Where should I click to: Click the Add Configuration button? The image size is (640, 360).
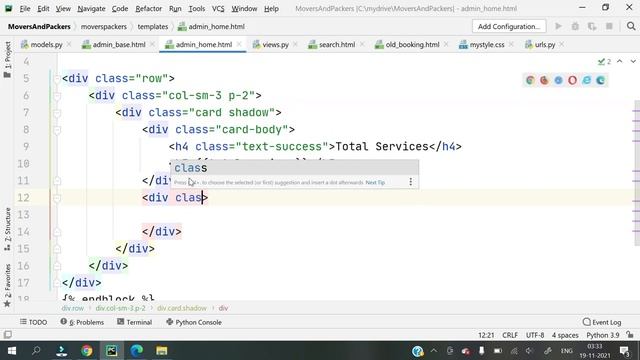point(509,26)
